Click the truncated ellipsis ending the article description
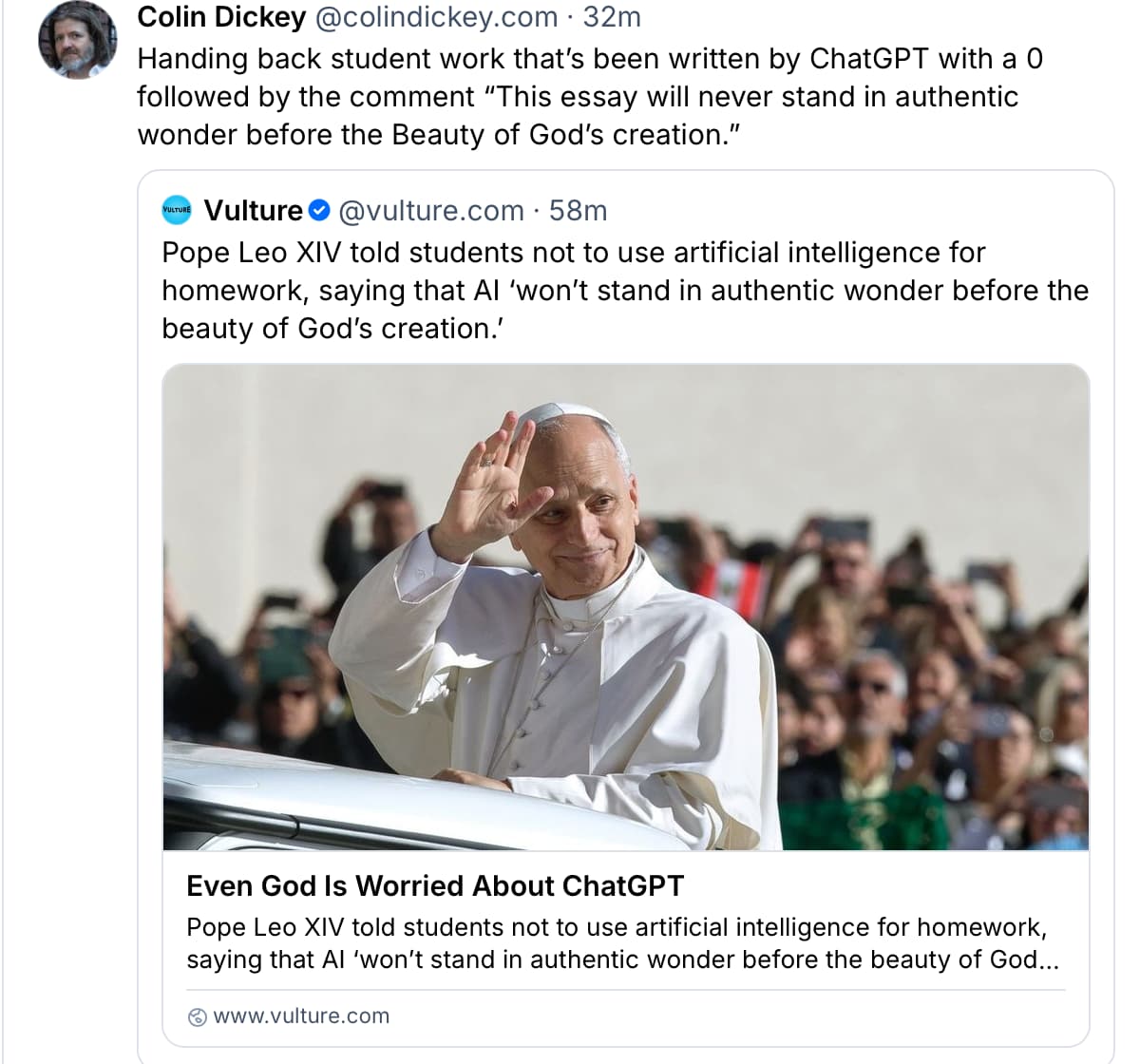The image size is (1140, 1064). coord(1049,960)
